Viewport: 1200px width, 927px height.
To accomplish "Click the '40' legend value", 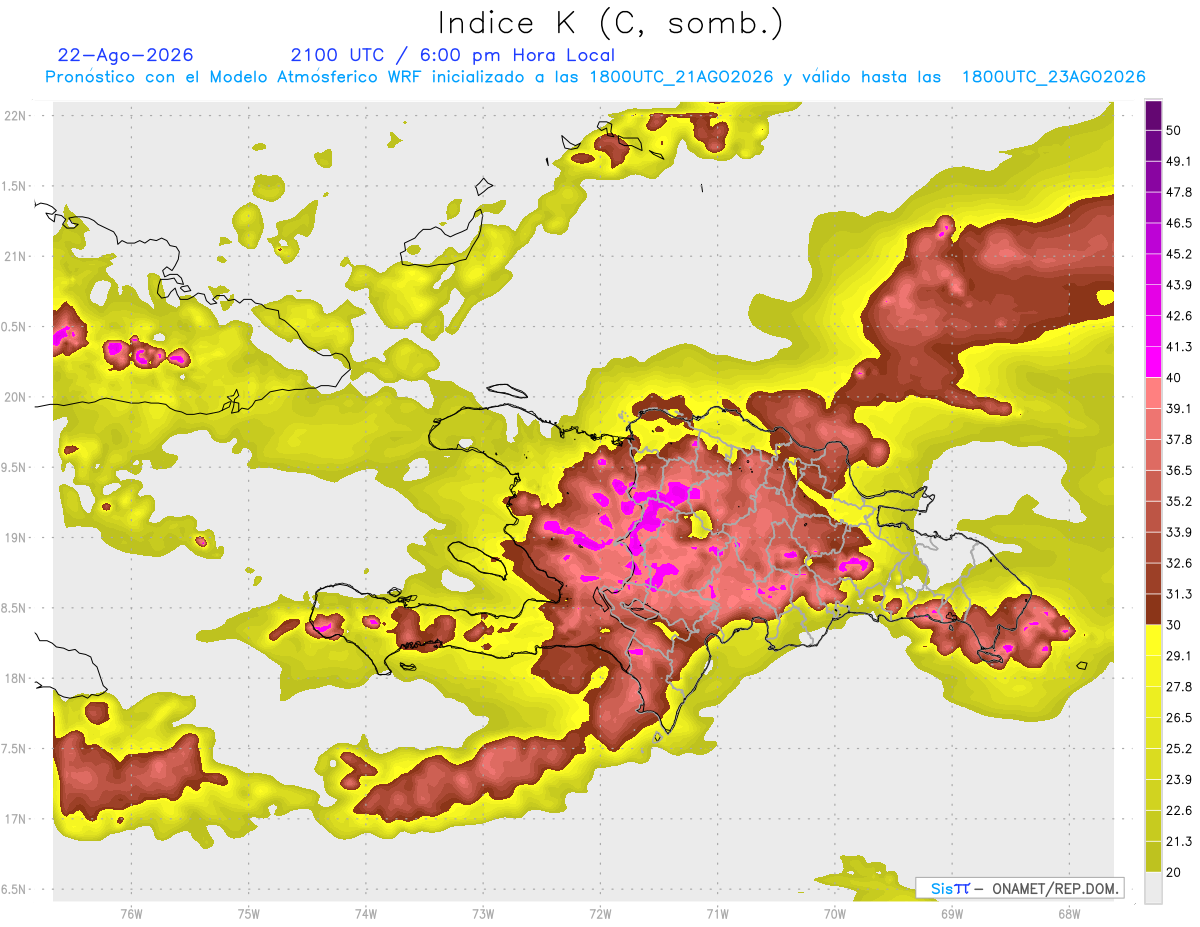I will (x=1174, y=378).
